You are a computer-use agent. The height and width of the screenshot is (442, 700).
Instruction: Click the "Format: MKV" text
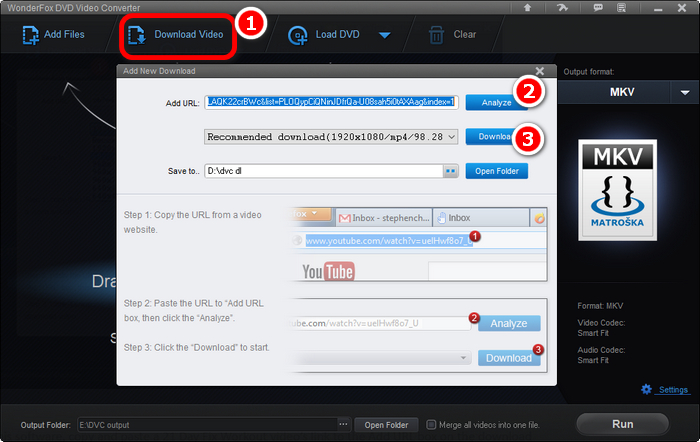600,306
